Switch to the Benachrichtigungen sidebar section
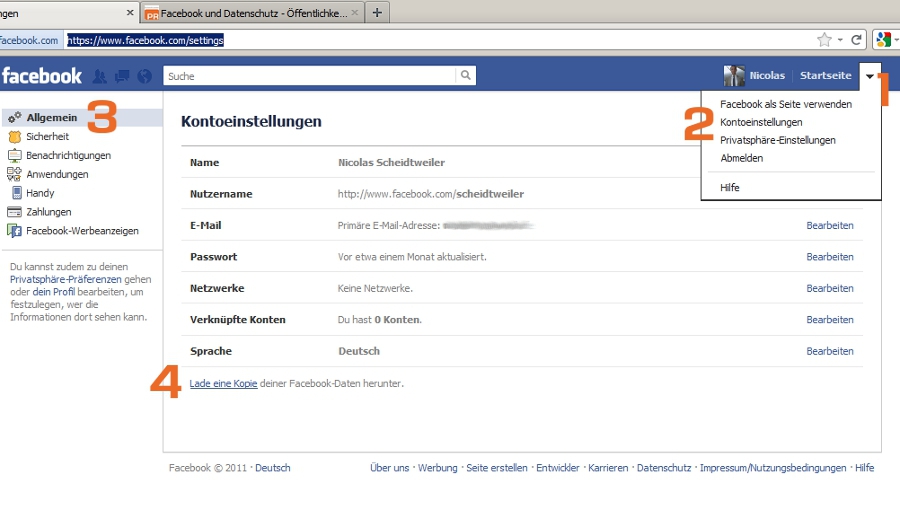The image size is (900, 510). click(68, 155)
